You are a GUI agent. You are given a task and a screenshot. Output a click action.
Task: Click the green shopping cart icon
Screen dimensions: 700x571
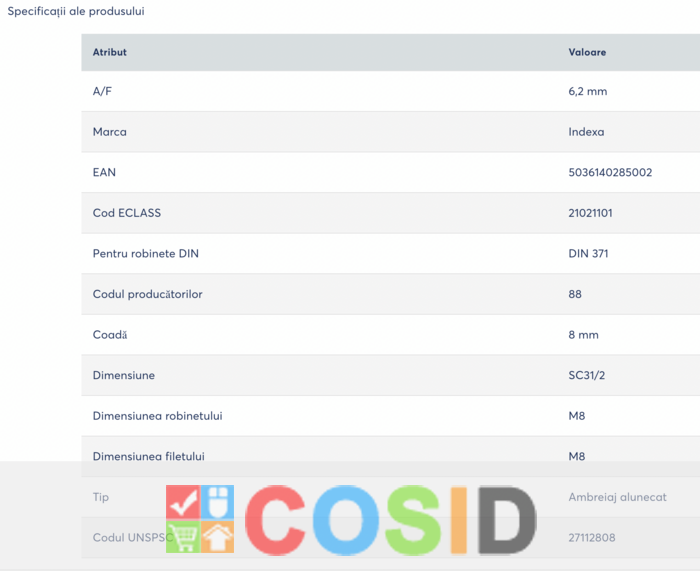[183, 537]
